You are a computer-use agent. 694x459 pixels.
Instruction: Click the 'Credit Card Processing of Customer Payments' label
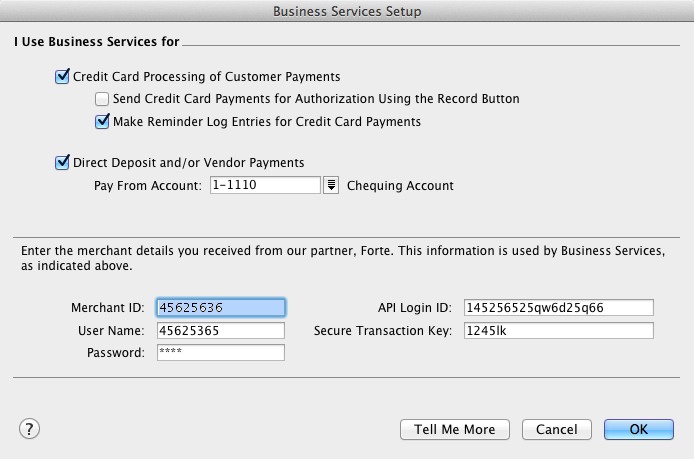(207, 76)
